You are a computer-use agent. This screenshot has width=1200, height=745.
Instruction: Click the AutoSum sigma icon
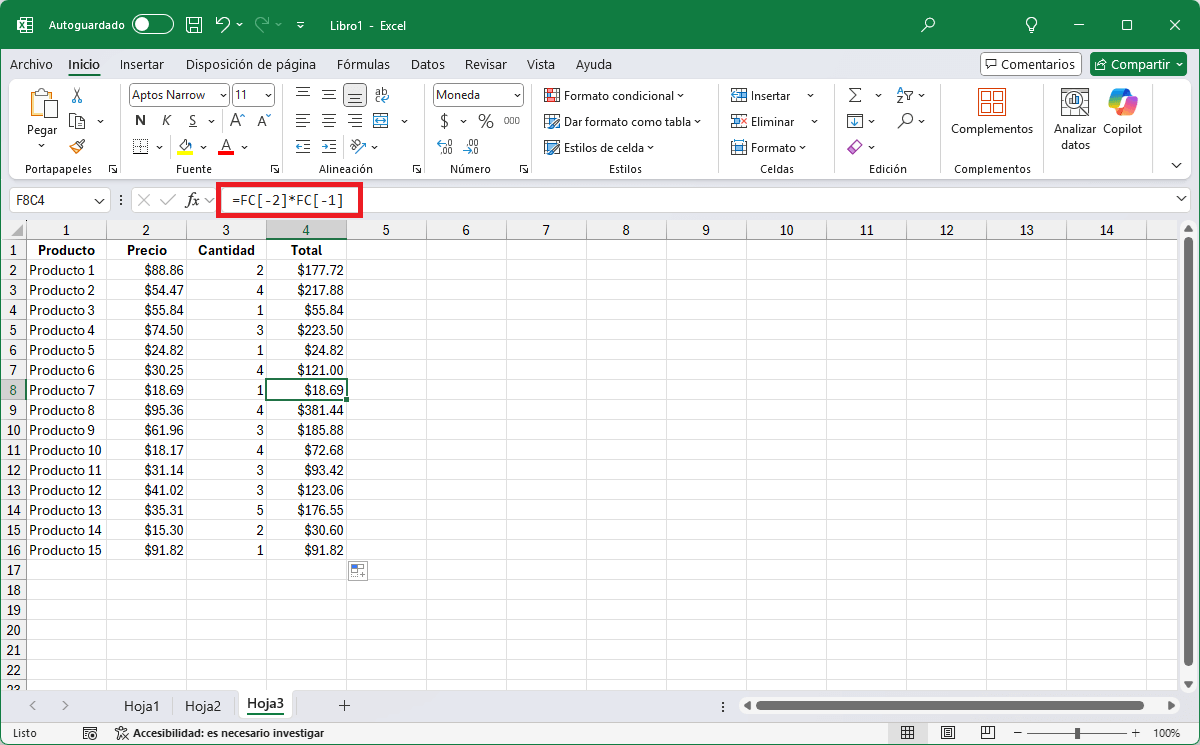pos(855,96)
